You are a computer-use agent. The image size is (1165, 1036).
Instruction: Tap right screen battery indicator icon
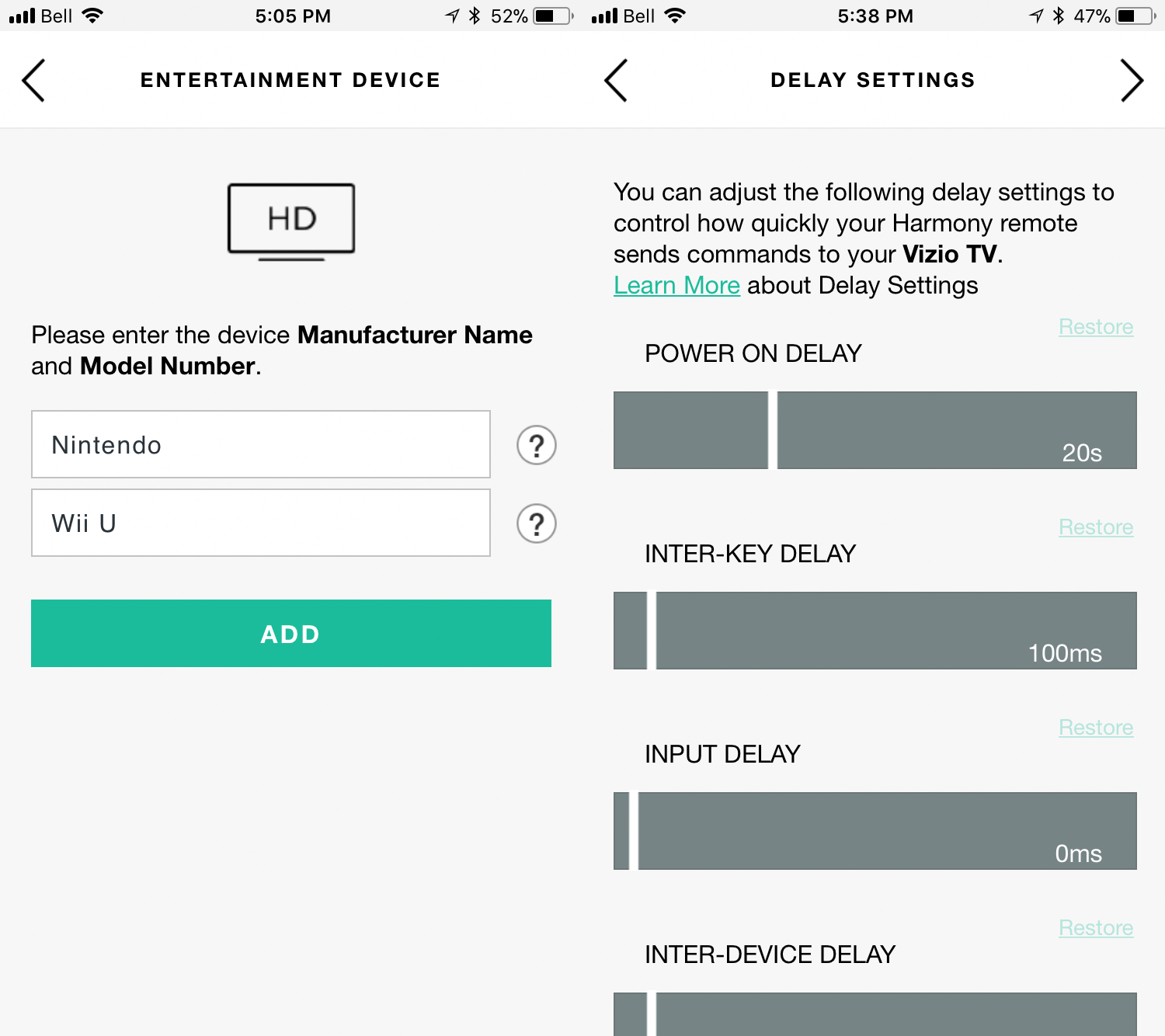pos(1135,16)
